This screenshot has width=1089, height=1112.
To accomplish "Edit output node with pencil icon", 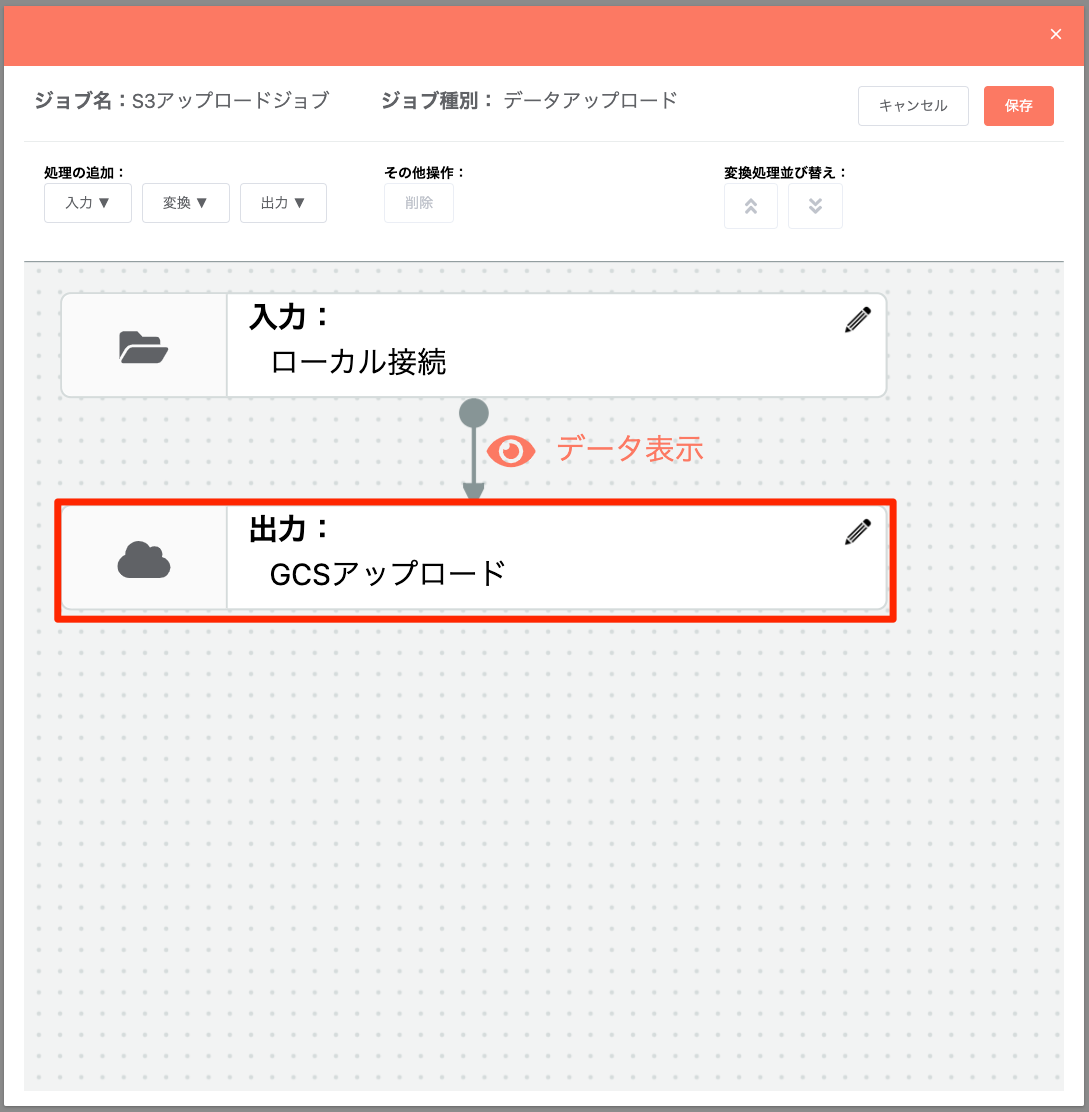I will 858,532.
